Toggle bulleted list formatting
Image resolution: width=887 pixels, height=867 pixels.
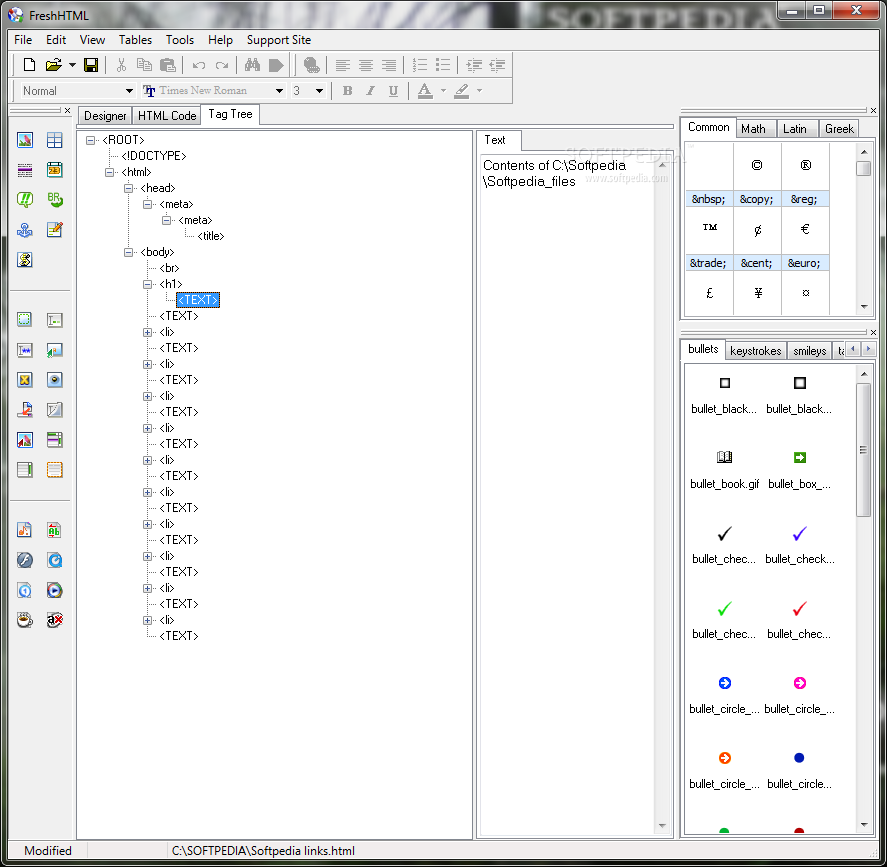[443, 65]
